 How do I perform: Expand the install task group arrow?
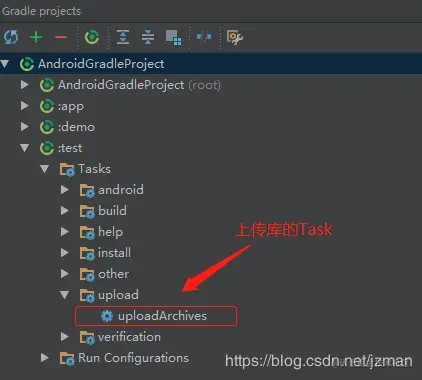tap(65, 253)
